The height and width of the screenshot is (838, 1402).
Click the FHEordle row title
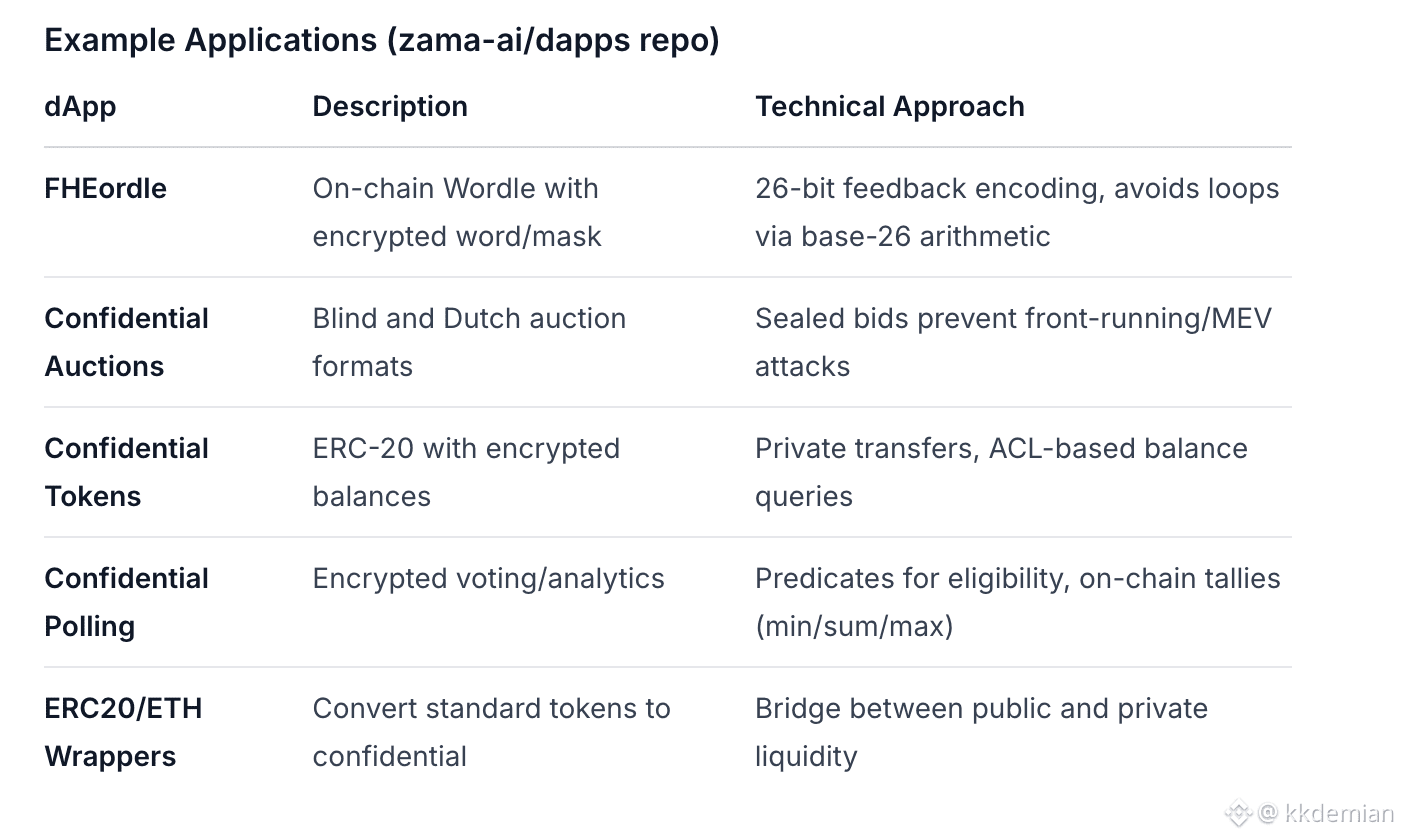pyautogui.click(x=106, y=188)
